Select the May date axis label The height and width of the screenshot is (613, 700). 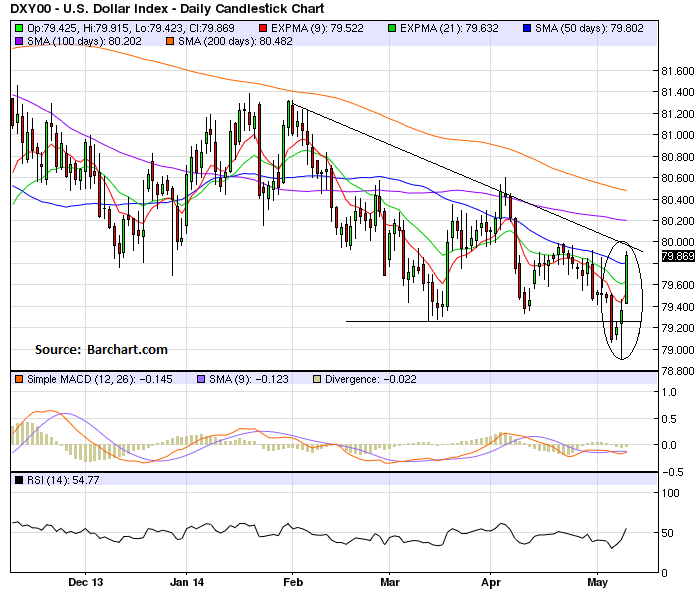pyautogui.click(x=597, y=582)
